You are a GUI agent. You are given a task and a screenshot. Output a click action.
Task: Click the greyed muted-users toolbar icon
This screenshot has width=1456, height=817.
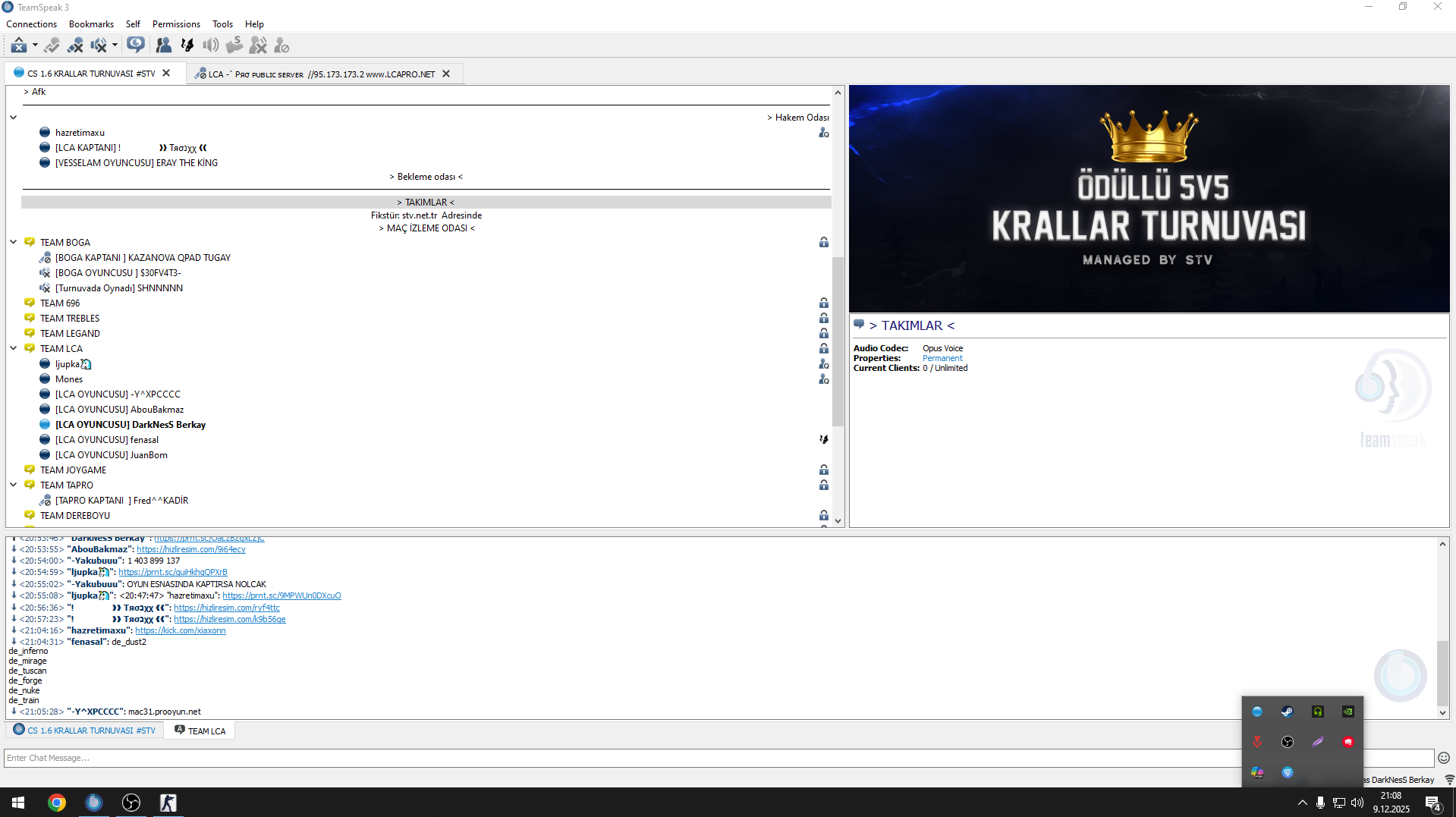[x=258, y=46]
